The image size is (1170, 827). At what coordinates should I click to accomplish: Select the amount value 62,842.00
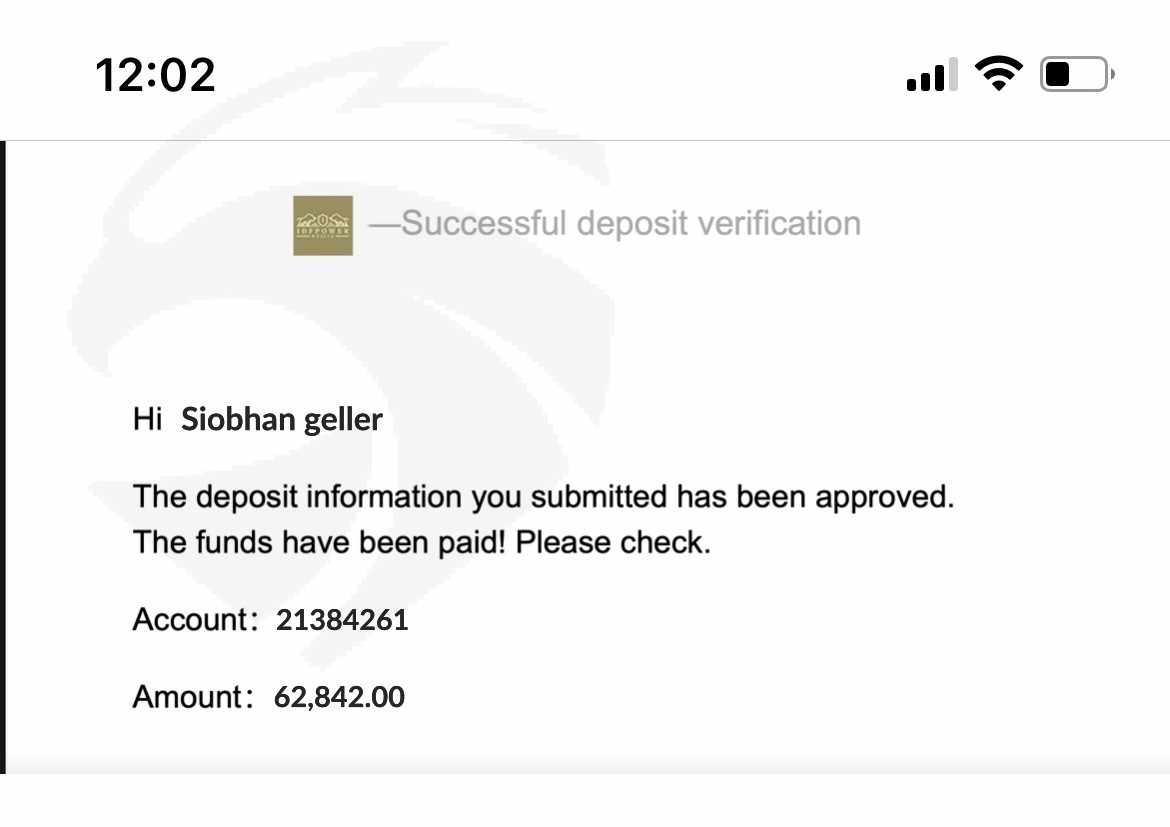pyautogui.click(x=339, y=697)
